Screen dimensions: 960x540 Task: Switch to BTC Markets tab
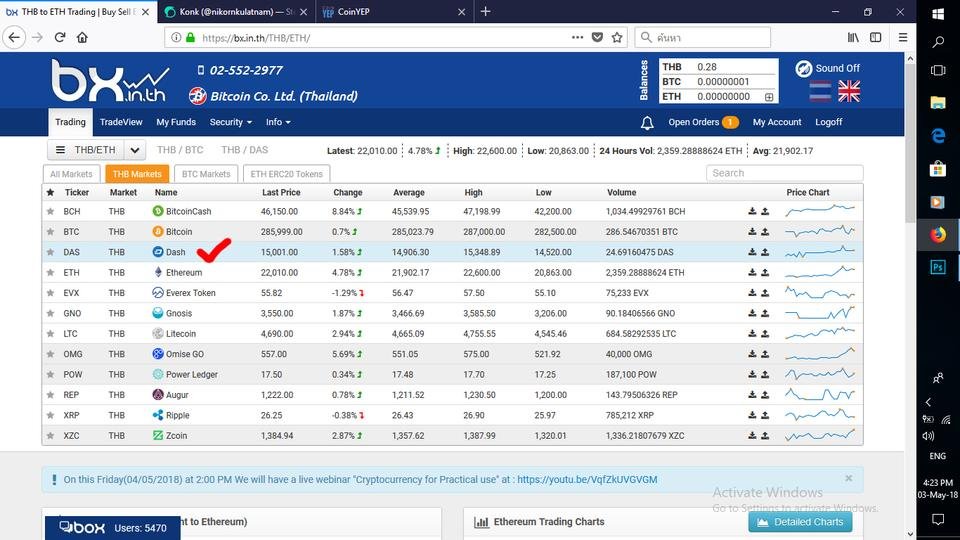click(206, 174)
